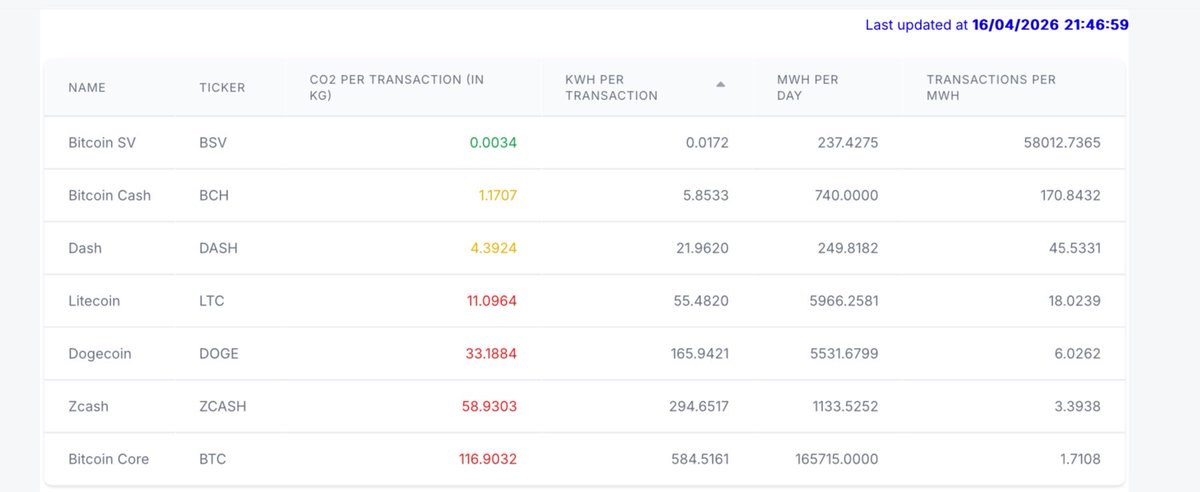Click the KWH value 584.5161
The image size is (1200, 492).
[699, 460]
